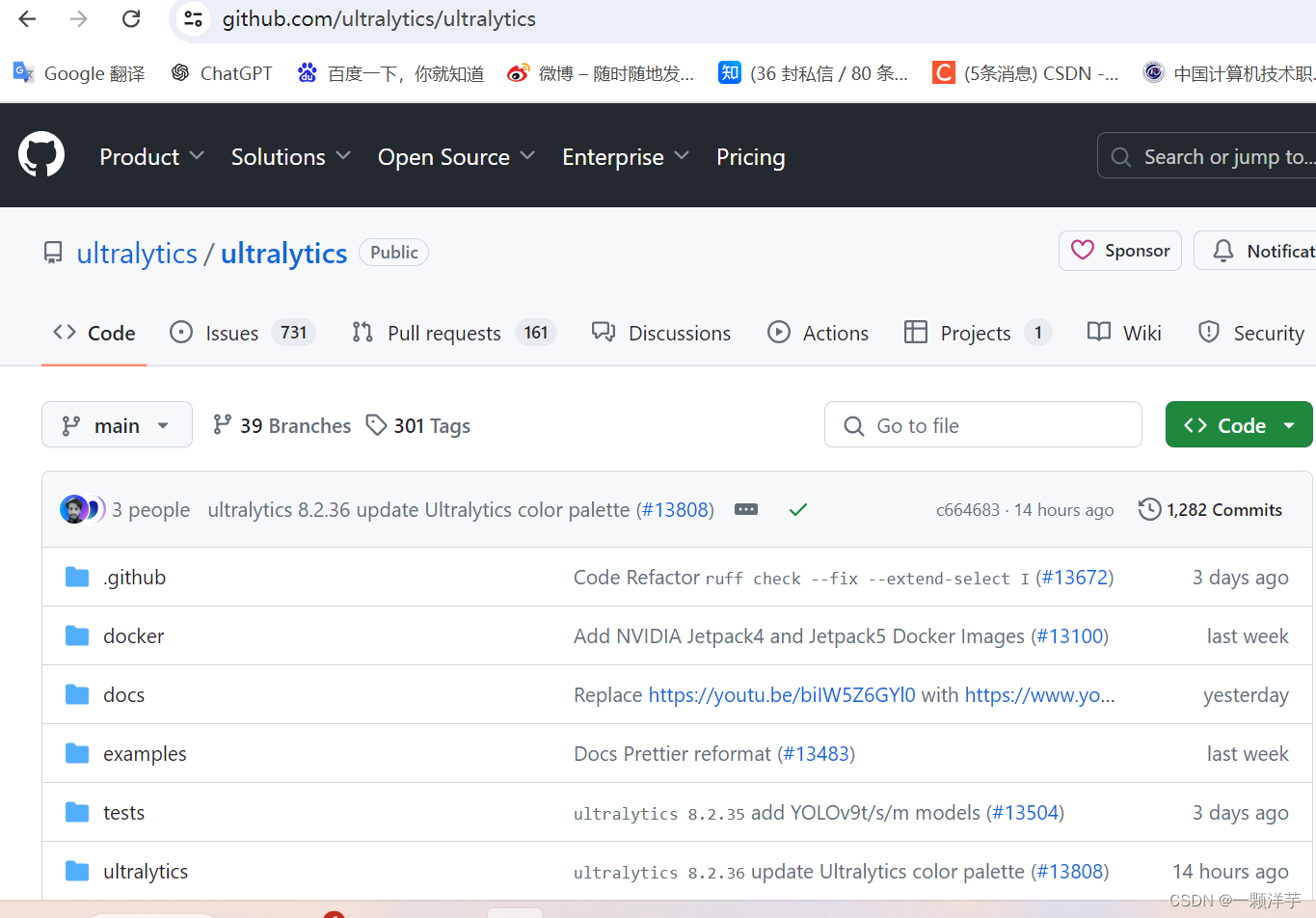Open the youtu.be/bilW5Z6GYl0 link

(782, 694)
